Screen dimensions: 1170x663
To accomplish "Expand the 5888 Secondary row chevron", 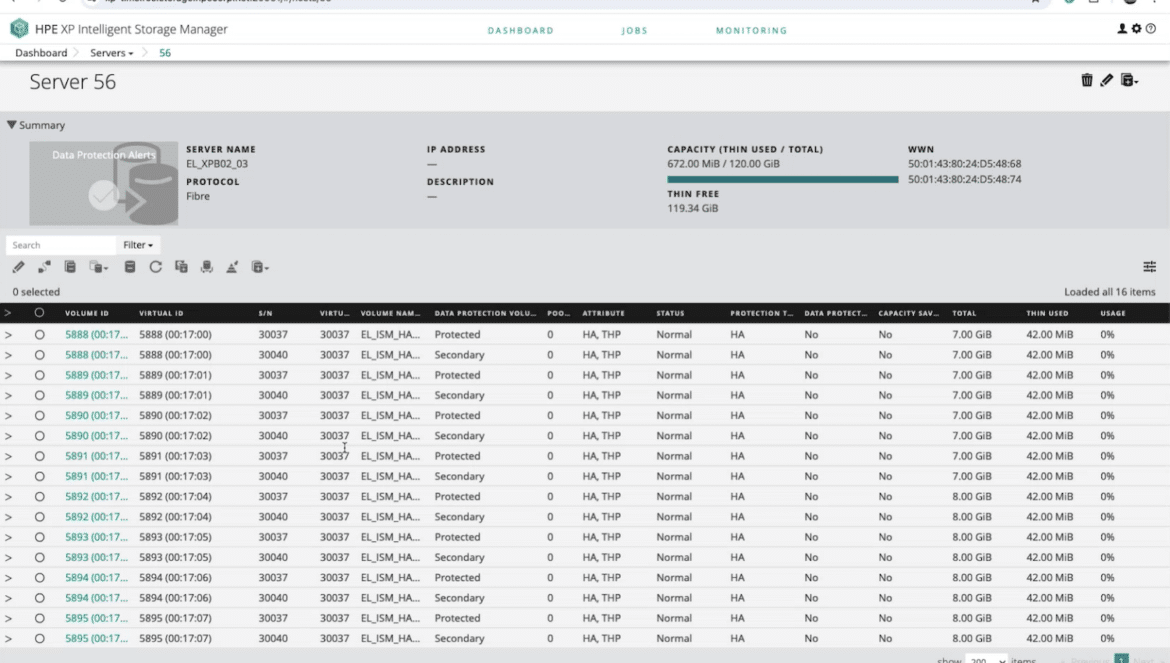I will (x=8, y=355).
